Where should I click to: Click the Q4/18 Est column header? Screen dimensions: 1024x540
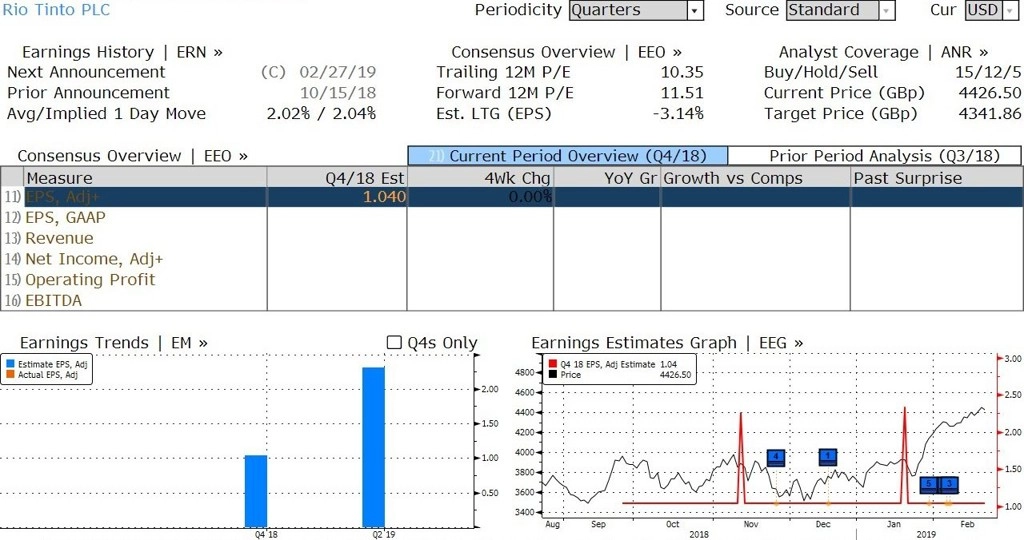tap(337, 178)
